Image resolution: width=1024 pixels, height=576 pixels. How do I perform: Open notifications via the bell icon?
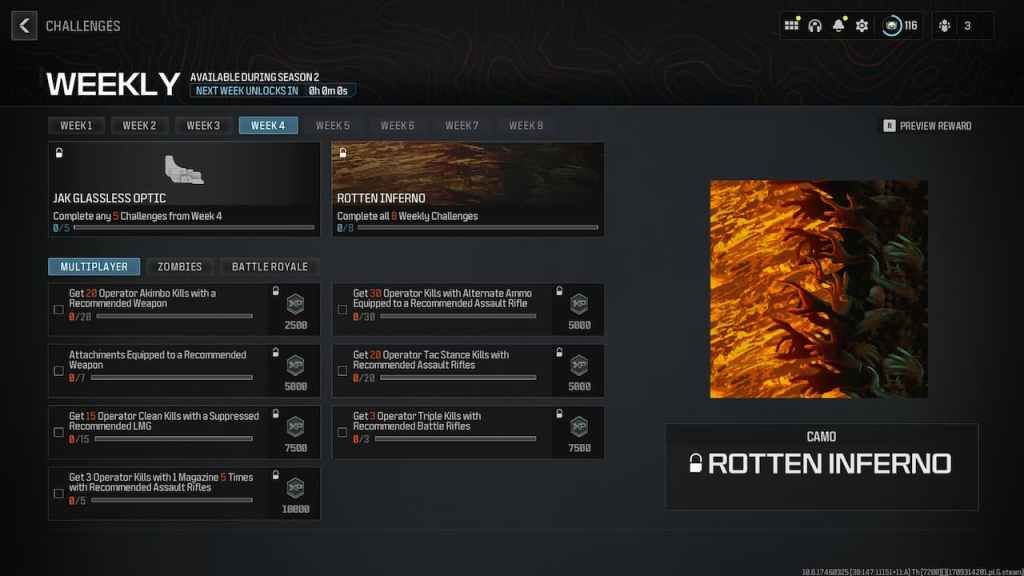click(x=839, y=25)
